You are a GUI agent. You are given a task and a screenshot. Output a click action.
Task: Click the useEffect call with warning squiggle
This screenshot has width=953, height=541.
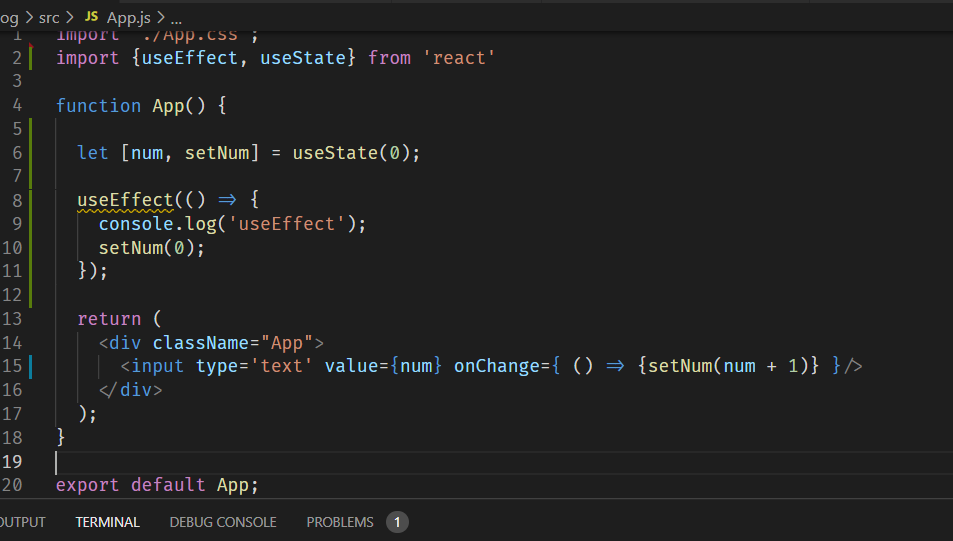pos(125,200)
